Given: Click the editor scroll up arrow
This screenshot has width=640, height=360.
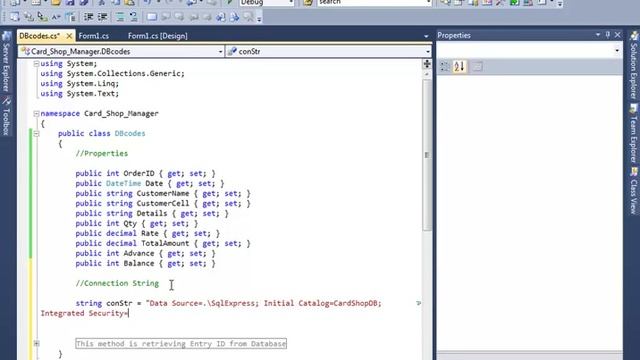Looking at the screenshot, I should (x=427, y=74).
